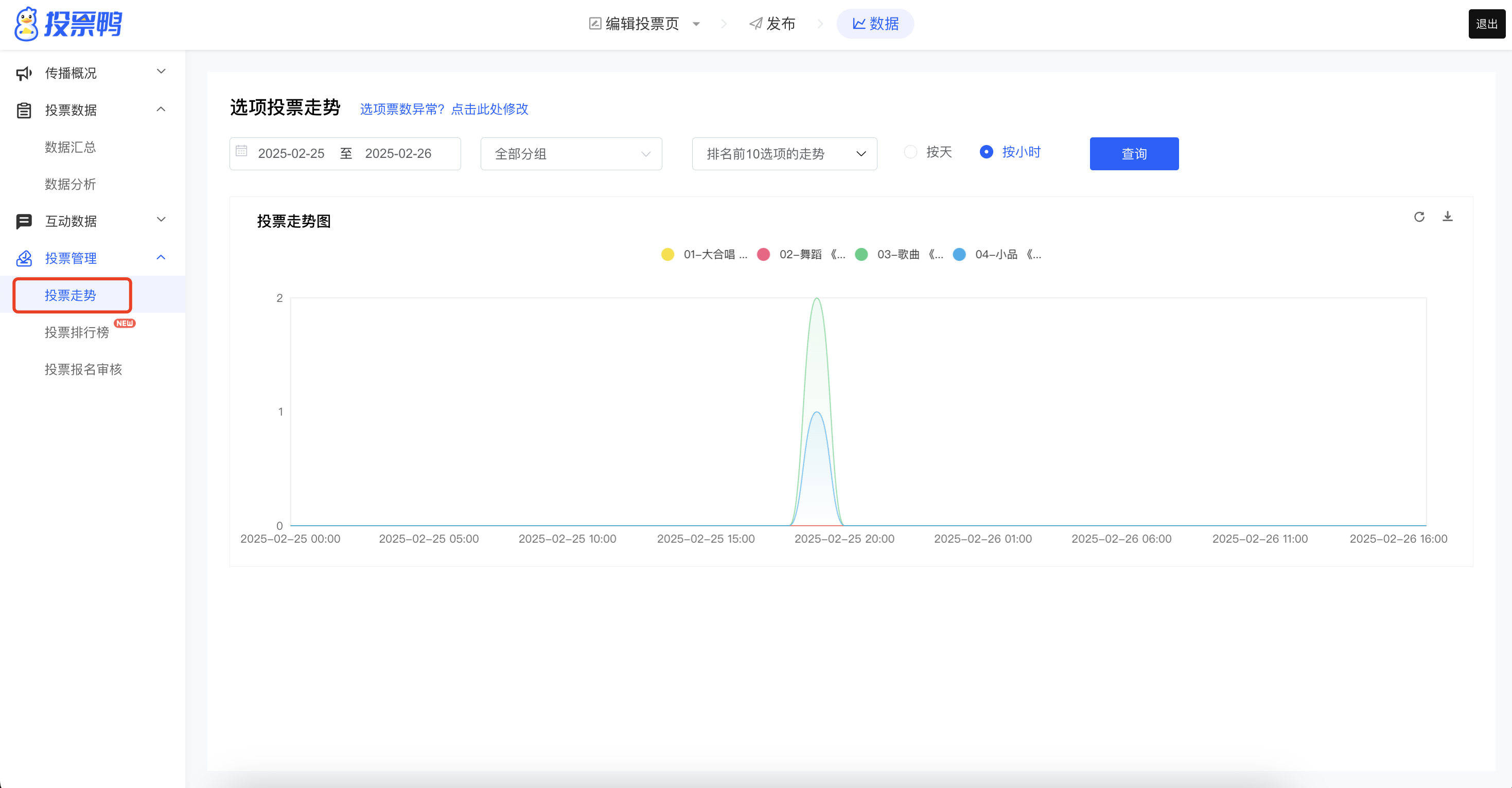Click the 投票数据 clipboard icon
This screenshot has width=1512, height=788.
[x=24, y=110]
